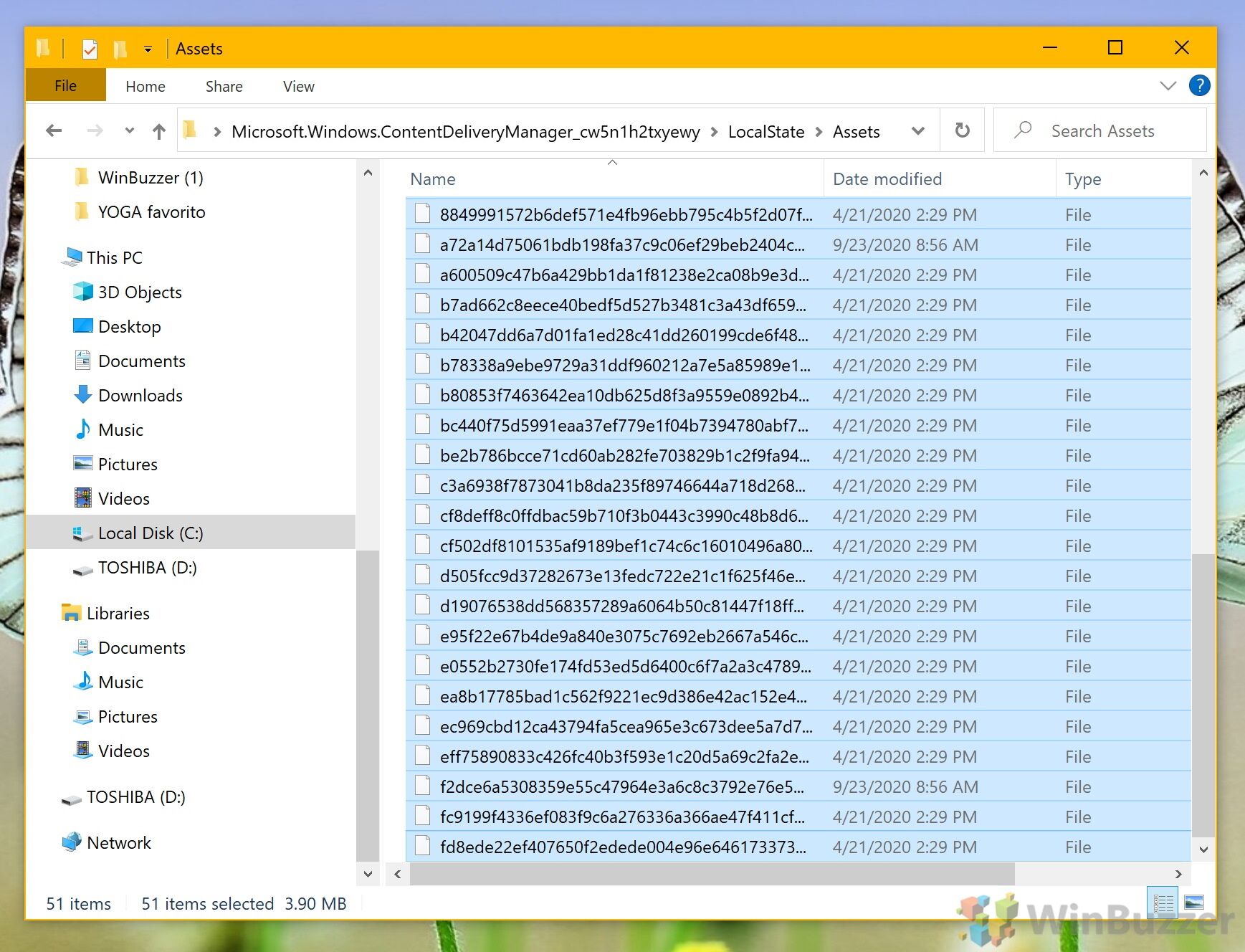The image size is (1245, 952).
Task: Open Libraries in navigation pane
Action: point(118,613)
